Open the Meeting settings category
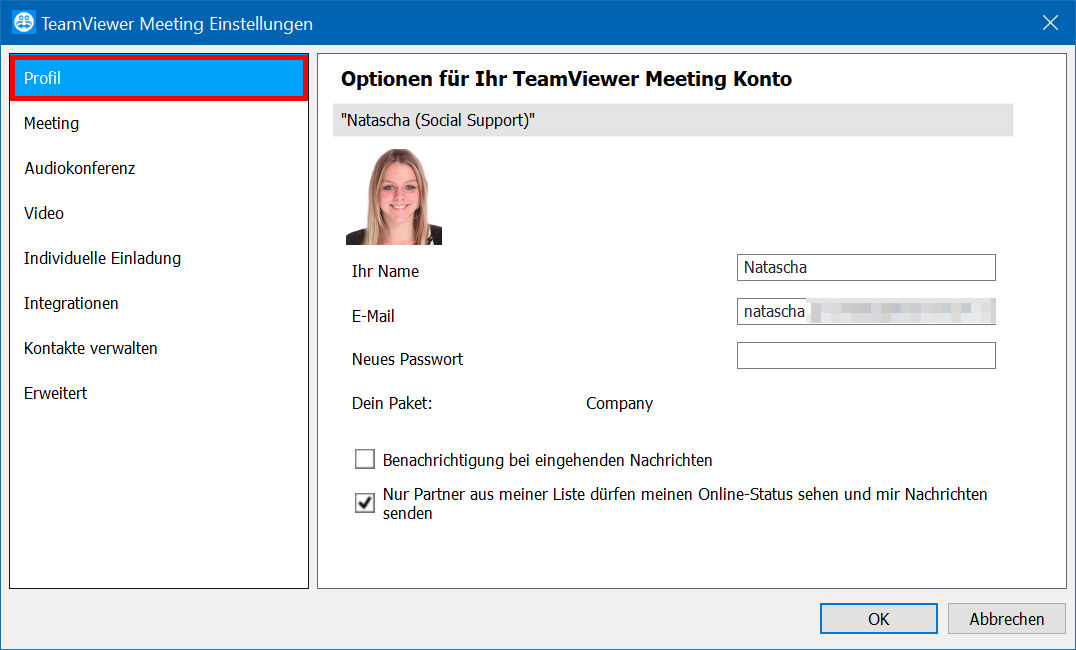The image size is (1076, 650). coord(159,124)
